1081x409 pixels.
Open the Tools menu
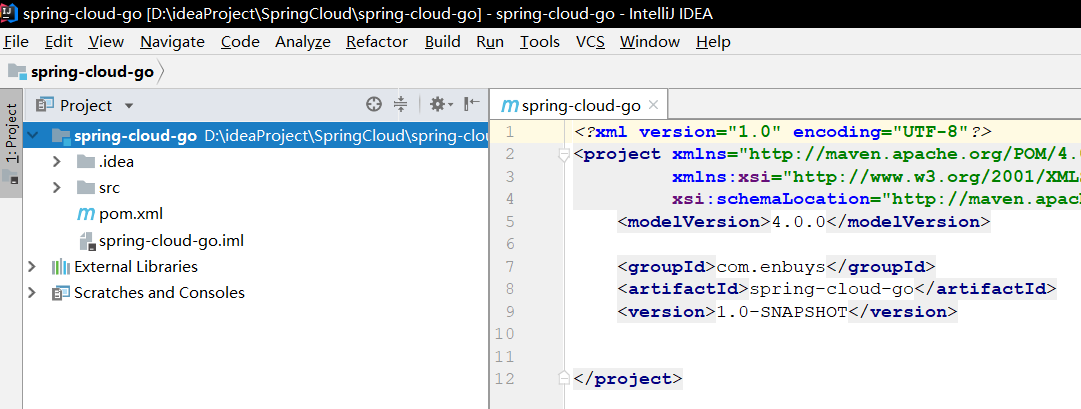tap(540, 42)
